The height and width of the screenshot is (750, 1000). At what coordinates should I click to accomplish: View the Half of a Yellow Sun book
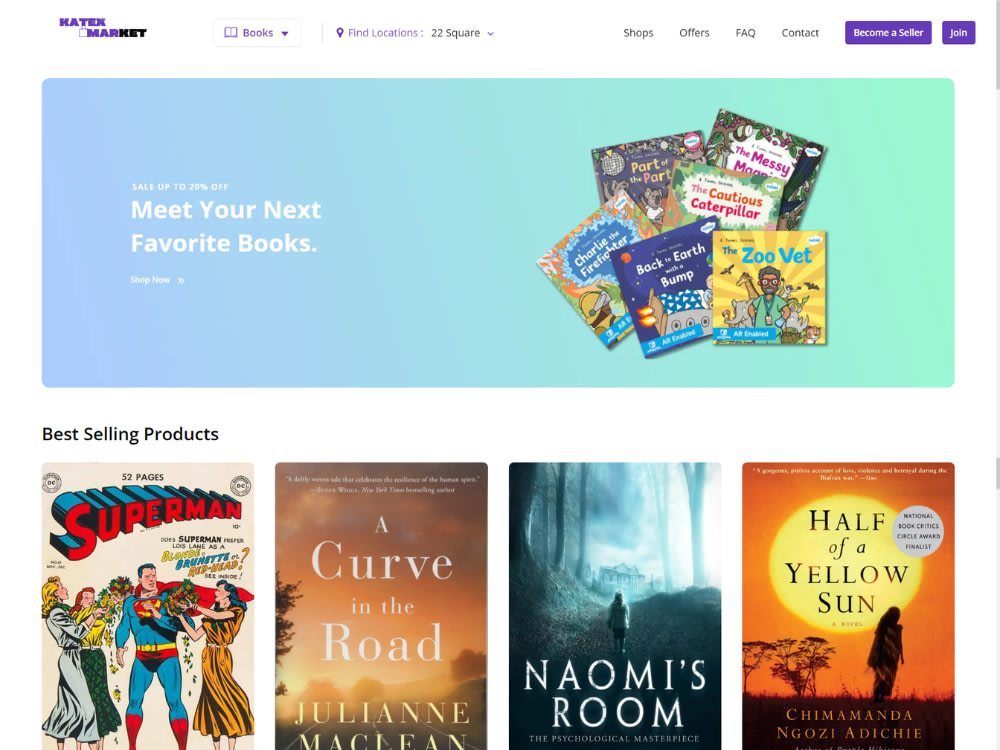point(848,606)
